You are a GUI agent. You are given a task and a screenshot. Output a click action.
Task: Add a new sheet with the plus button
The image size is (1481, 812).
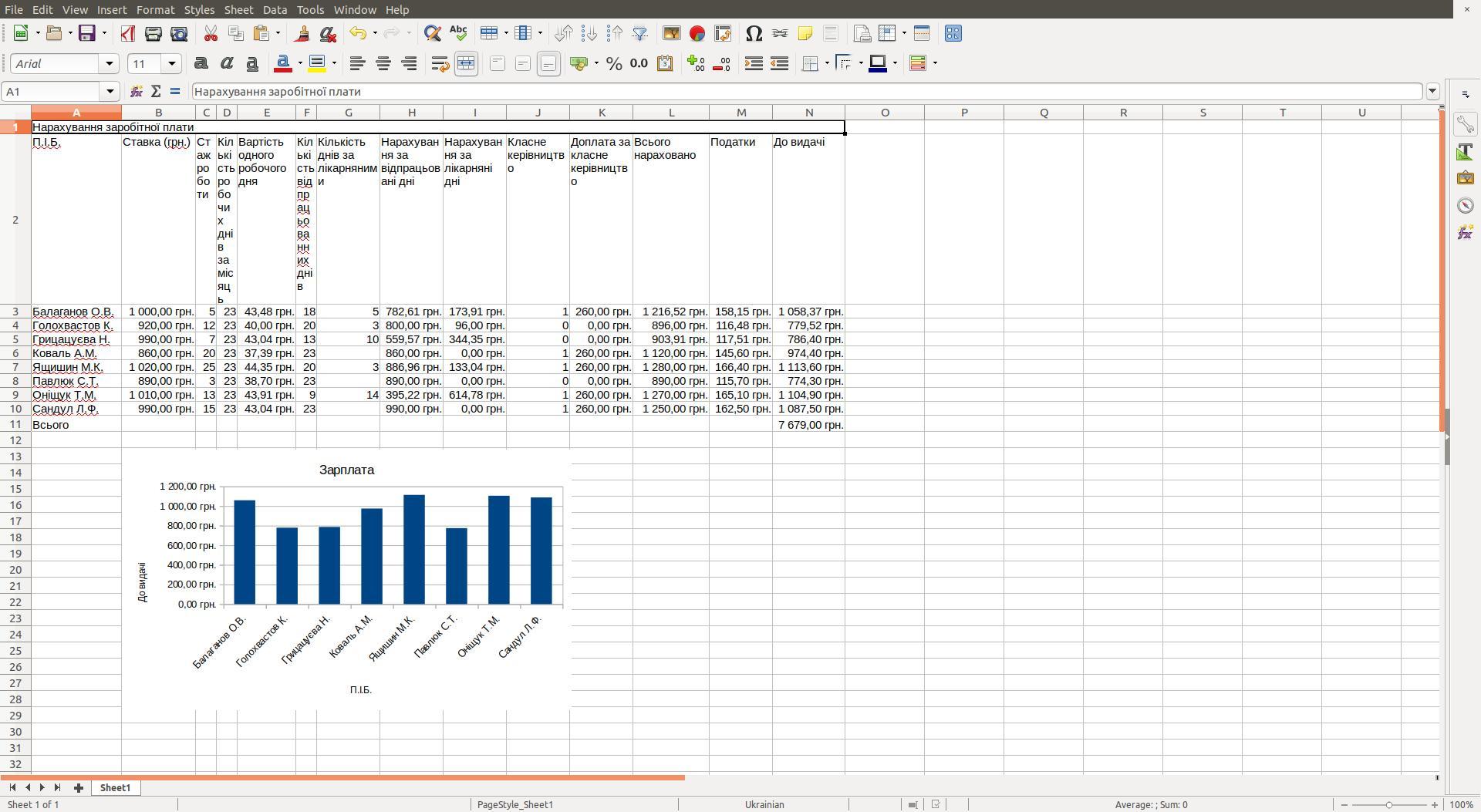click(78, 787)
